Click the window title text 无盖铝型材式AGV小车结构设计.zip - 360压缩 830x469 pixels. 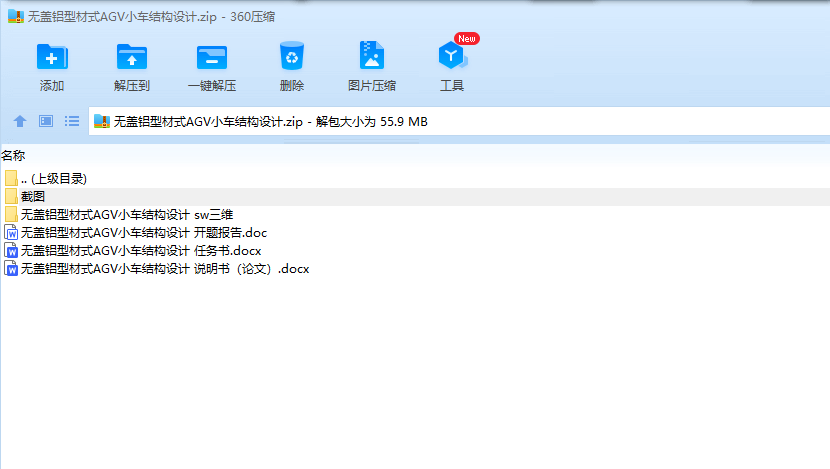(x=151, y=16)
